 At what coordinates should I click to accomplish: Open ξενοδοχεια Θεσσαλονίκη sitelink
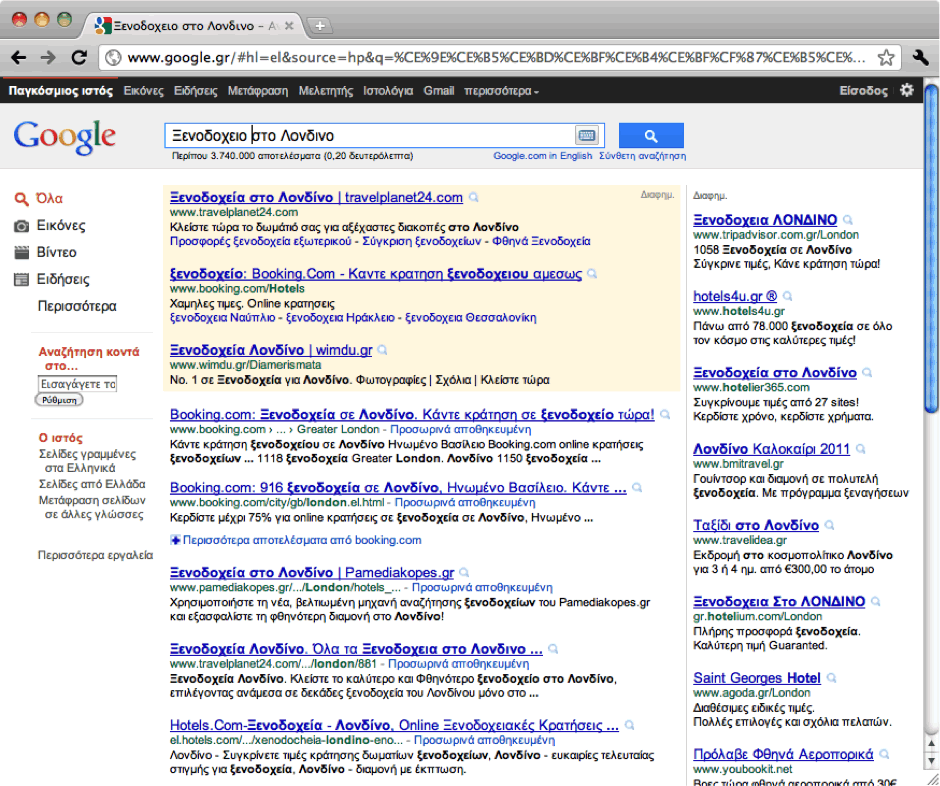471,317
